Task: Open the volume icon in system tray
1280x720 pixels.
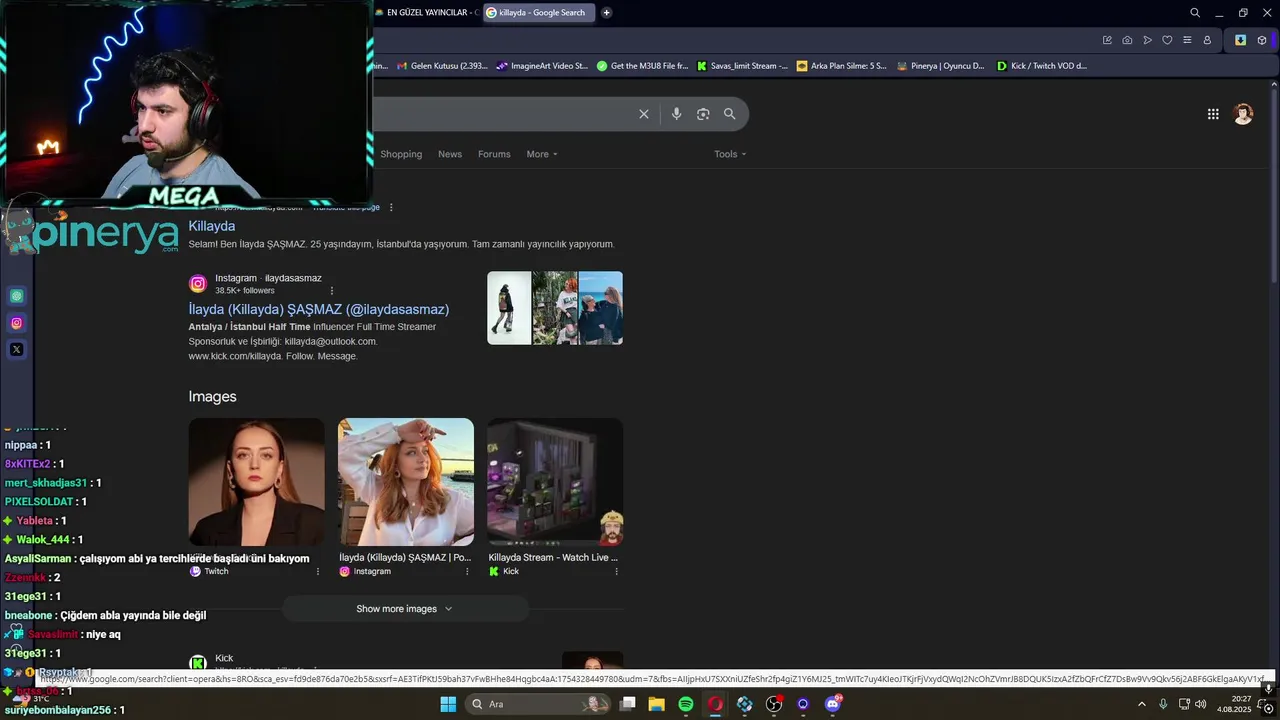Action: pyautogui.click(x=1200, y=704)
